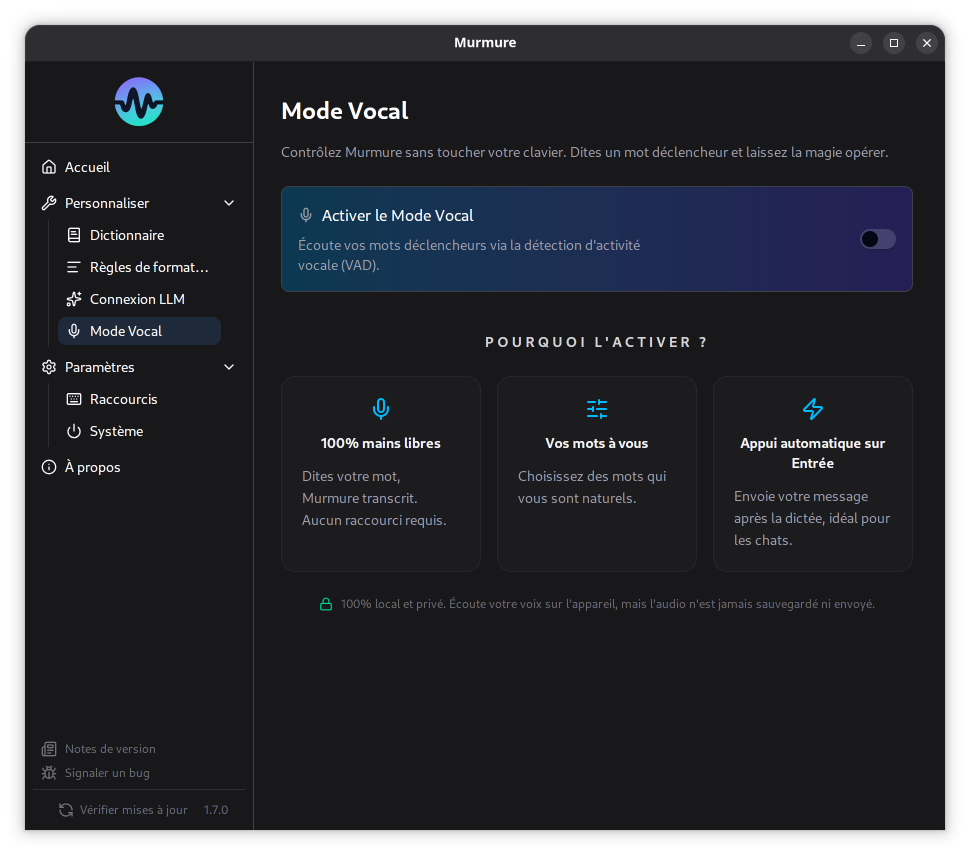Collapse the Personnaliser section chevron
The width and height of the screenshot is (970, 855).
point(229,203)
